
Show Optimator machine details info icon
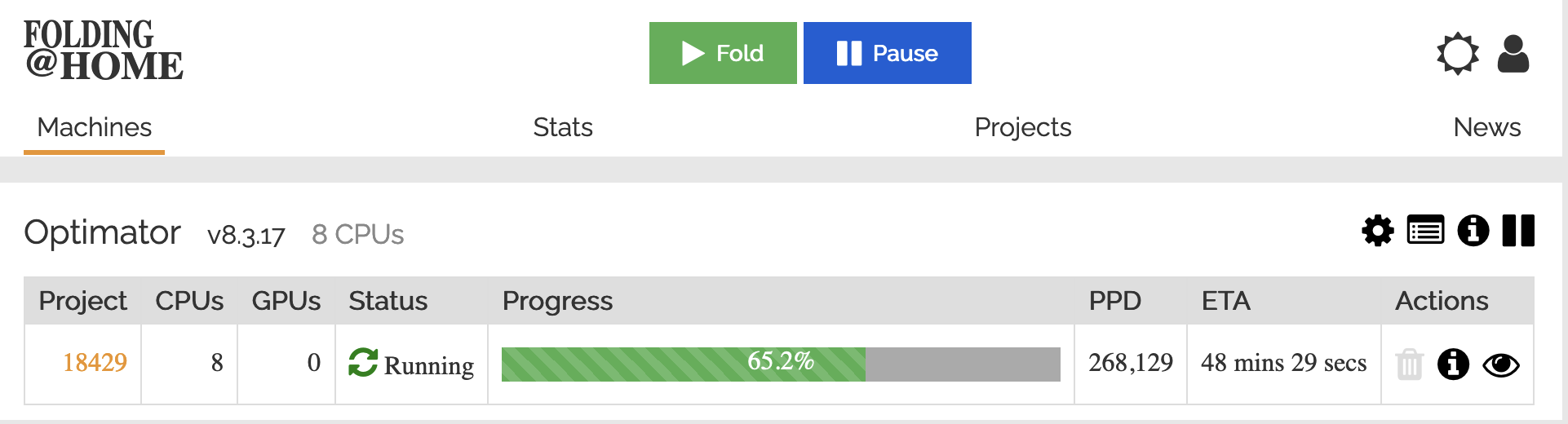1473,231
